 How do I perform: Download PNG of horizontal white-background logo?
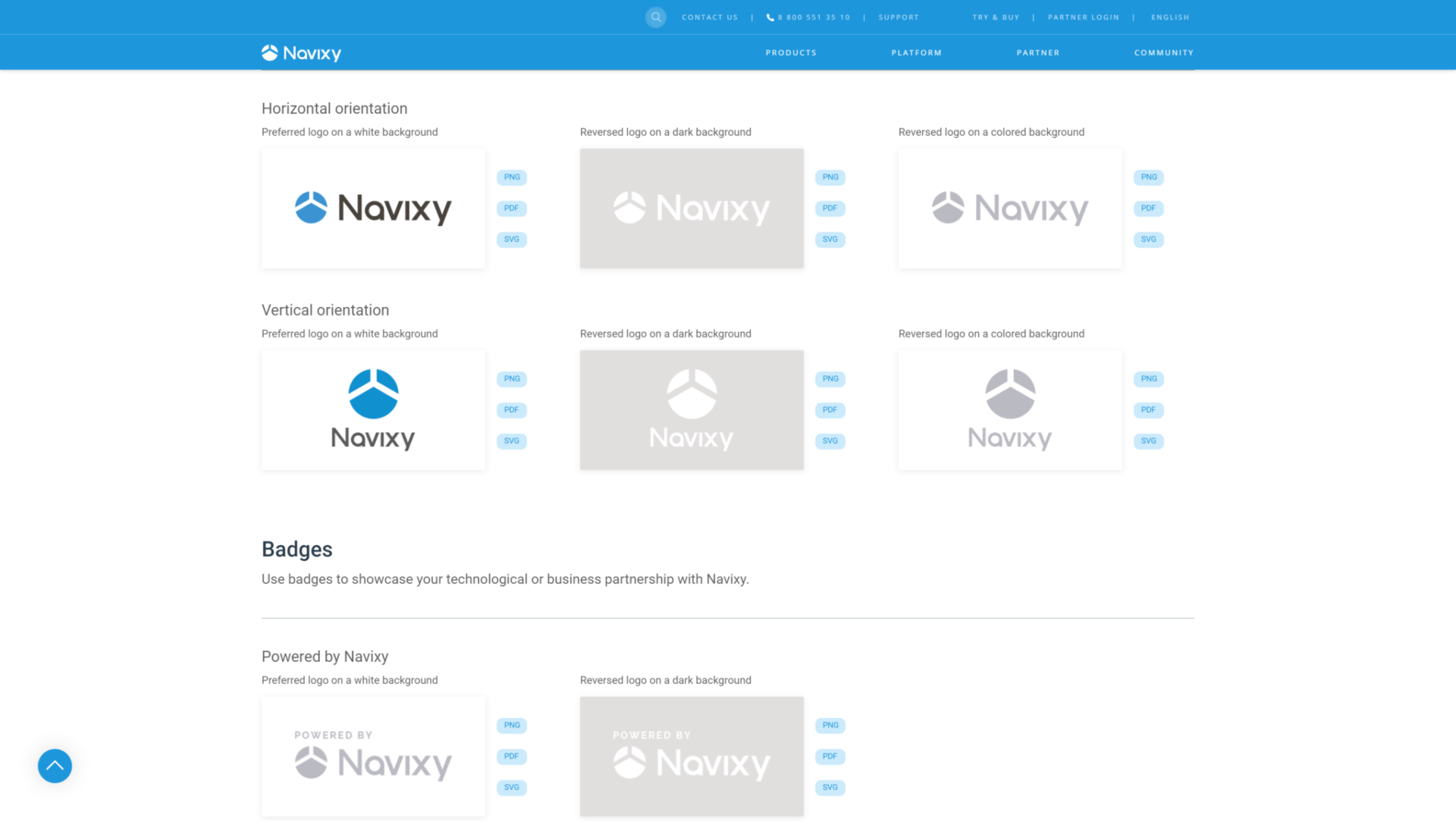pos(512,177)
